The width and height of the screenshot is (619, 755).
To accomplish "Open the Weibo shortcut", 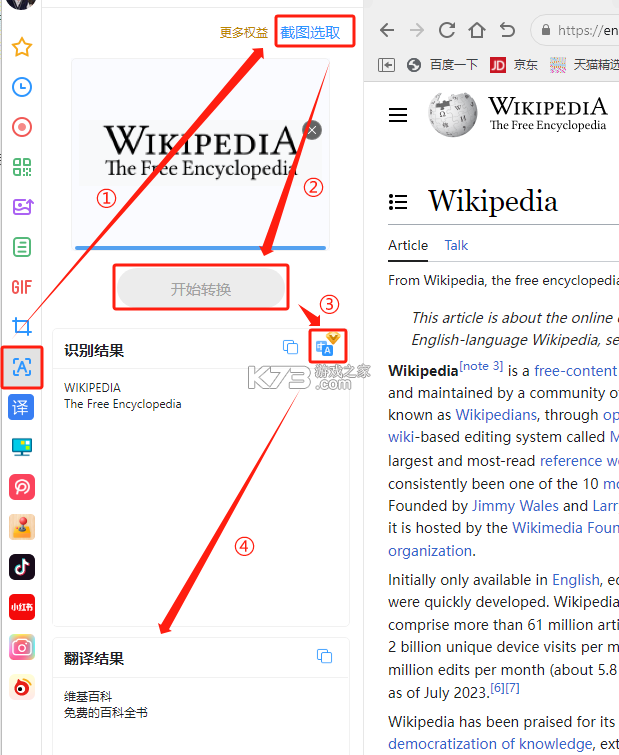I will coord(22,687).
